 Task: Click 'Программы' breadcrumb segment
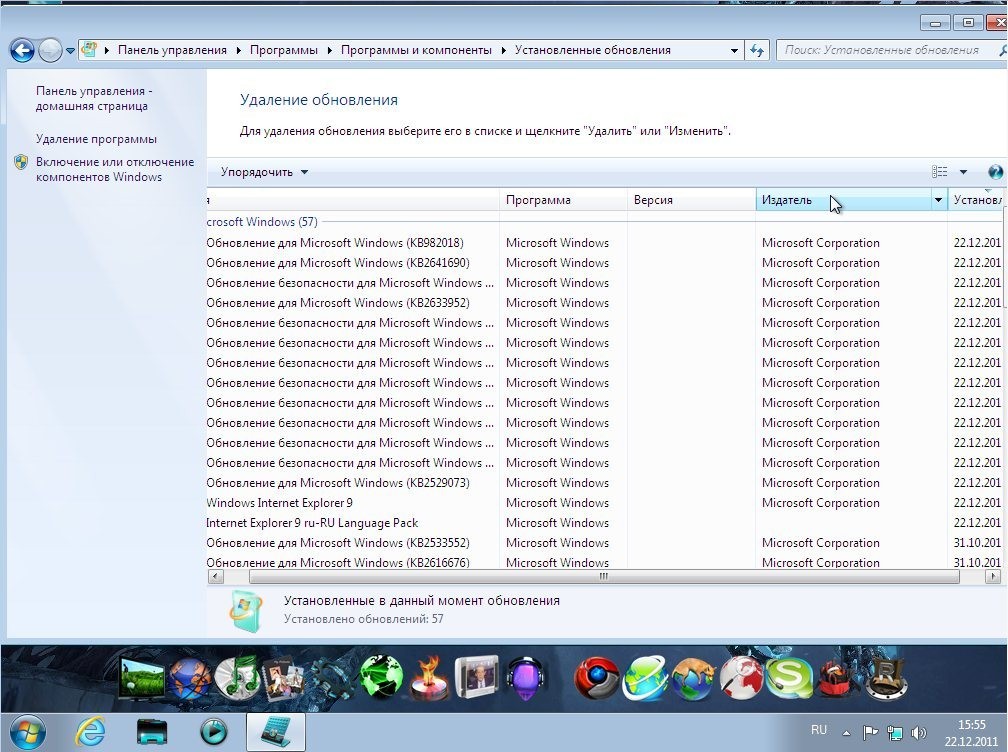coord(284,50)
